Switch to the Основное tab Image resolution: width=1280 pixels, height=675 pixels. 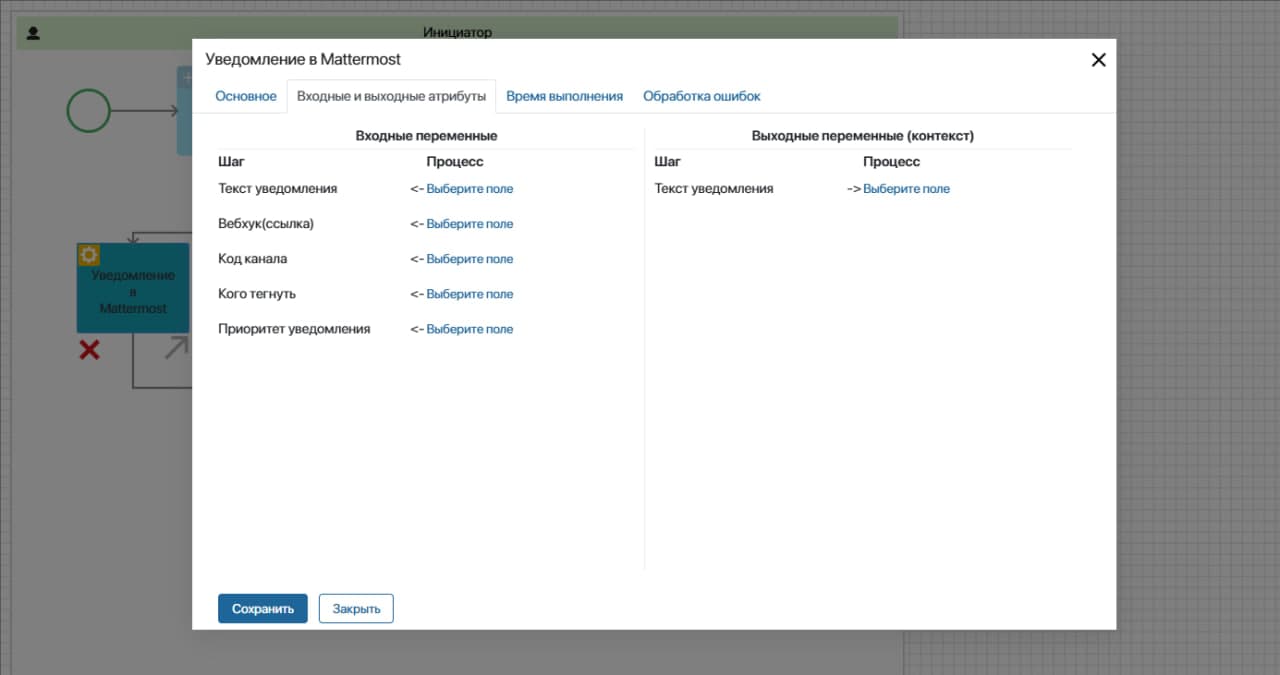[246, 97]
